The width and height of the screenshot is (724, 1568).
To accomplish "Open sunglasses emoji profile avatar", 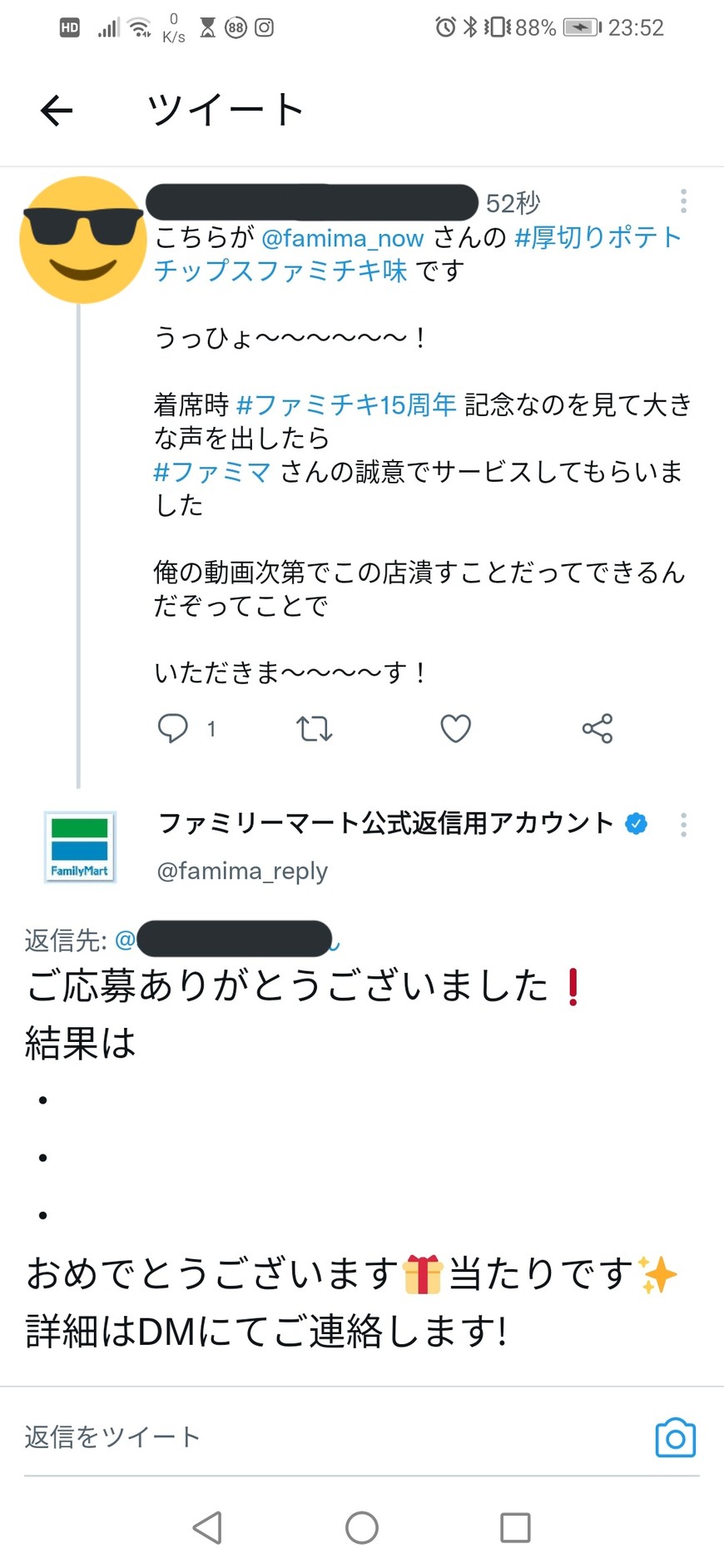I will (82, 240).
